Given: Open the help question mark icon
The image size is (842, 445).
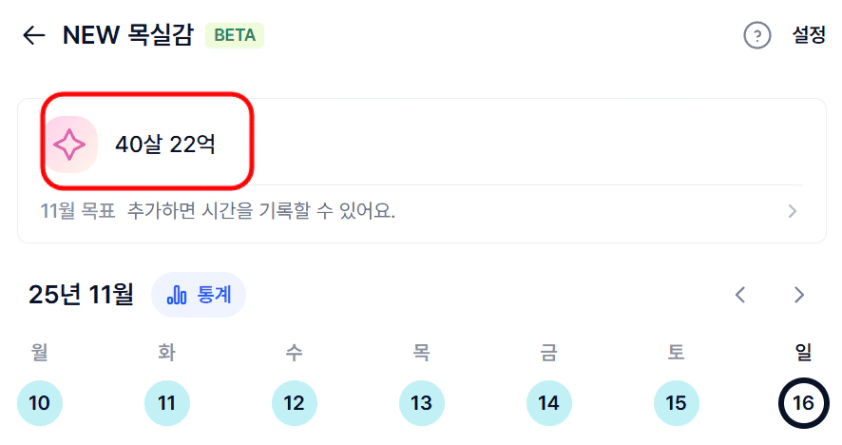Looking at the screenshot, I should point(757,36).
